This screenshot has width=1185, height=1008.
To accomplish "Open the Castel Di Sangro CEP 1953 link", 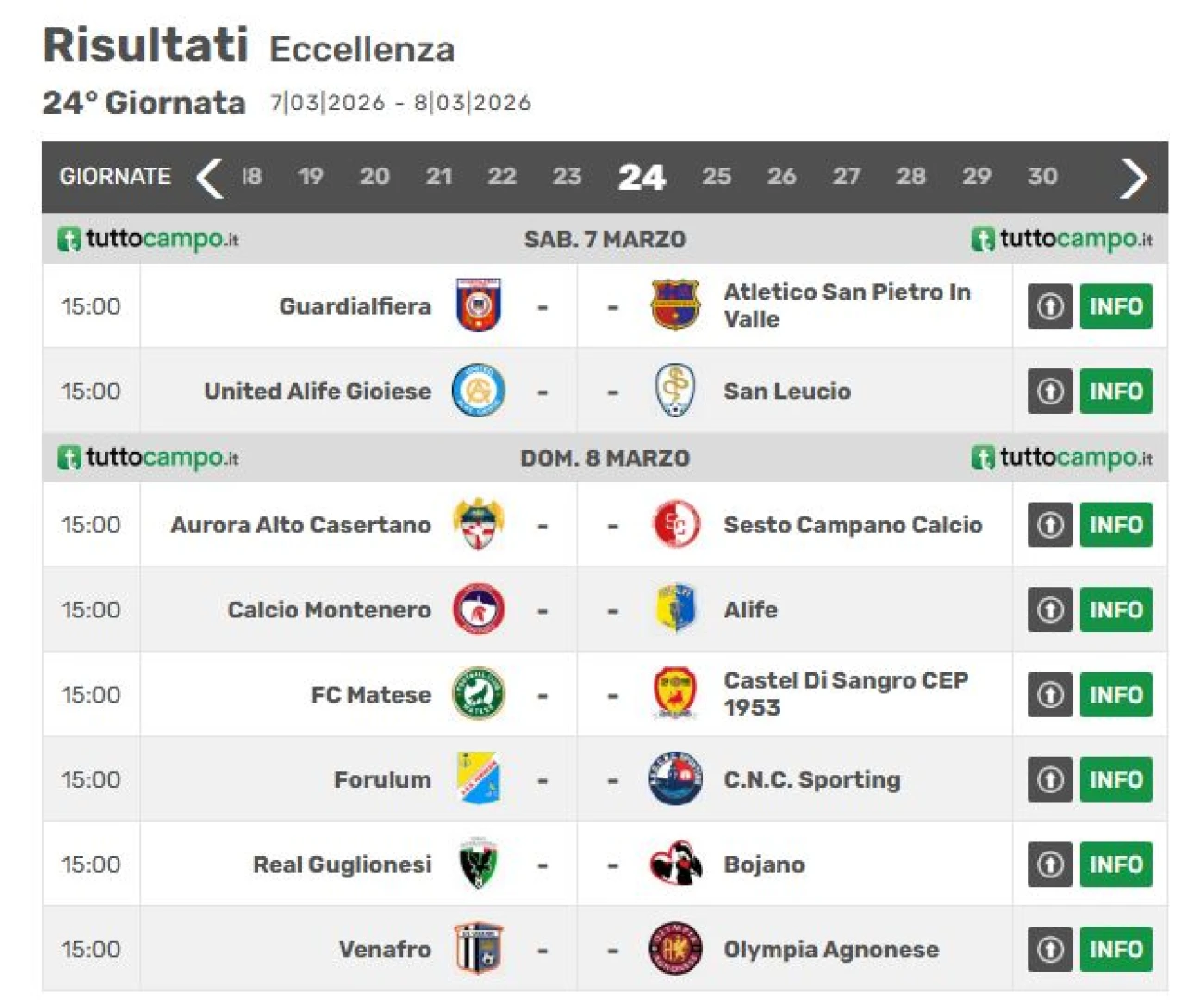I will 845,694.
